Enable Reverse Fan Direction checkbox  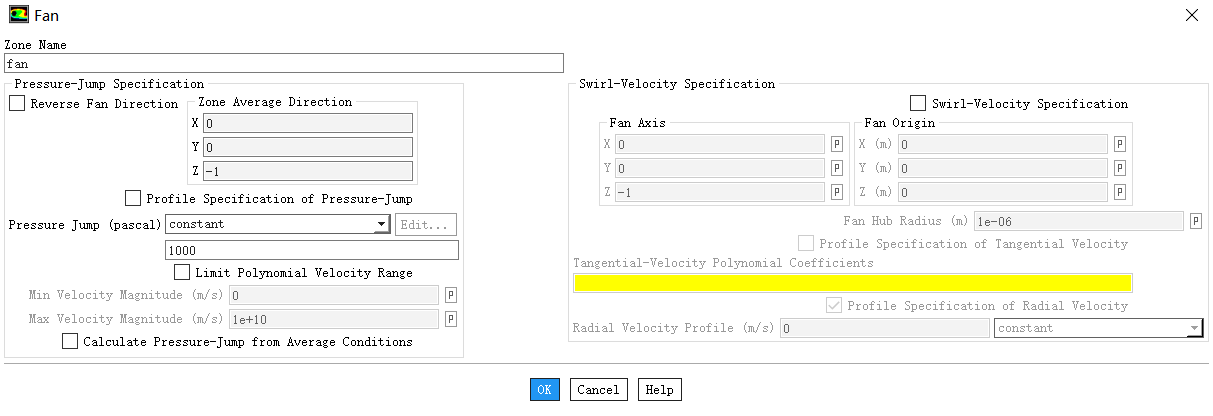(17, 104)
